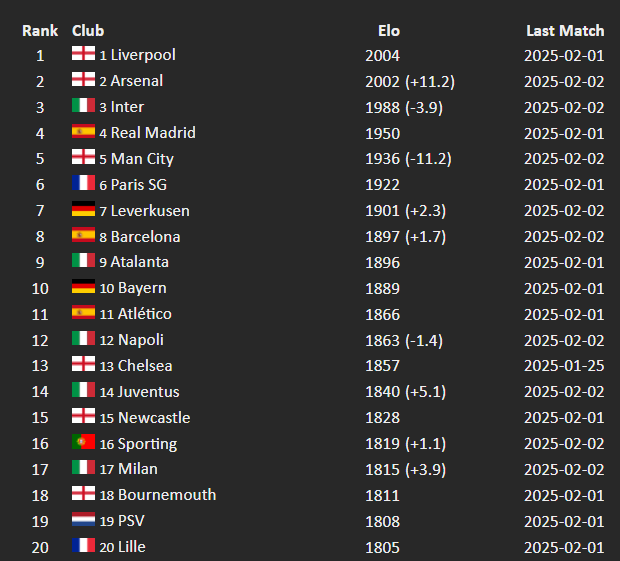Select the Barcelona club name
Viewport: 620px width, 561px height.
tap(146, 236)
